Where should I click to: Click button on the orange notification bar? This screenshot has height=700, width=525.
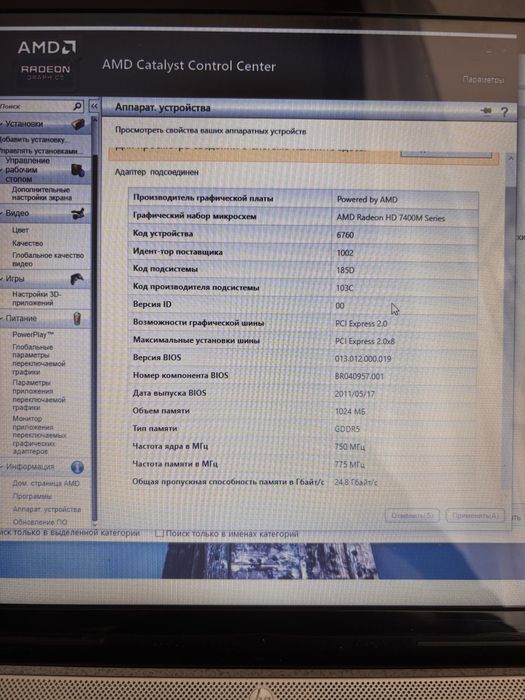point(446,153)
